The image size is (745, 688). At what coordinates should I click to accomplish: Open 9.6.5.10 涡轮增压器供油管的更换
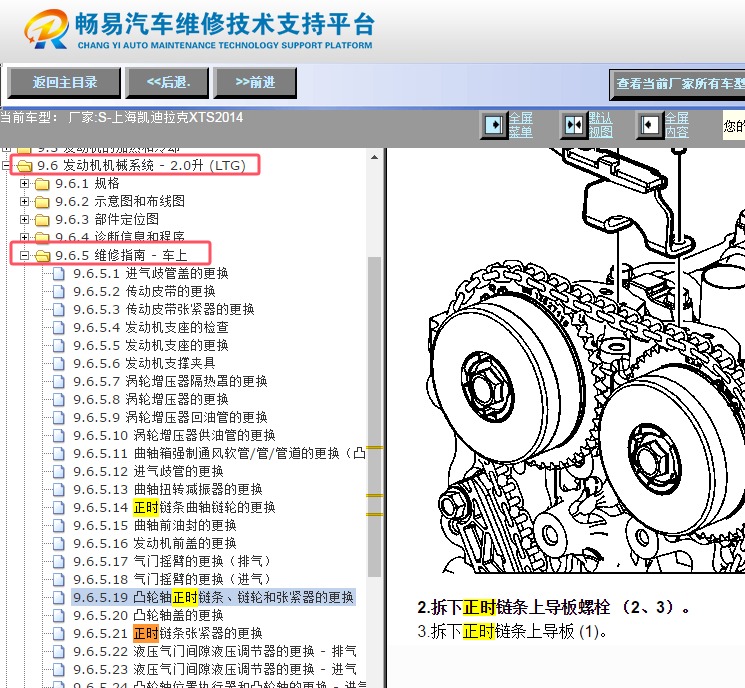(x=174, y=436)
